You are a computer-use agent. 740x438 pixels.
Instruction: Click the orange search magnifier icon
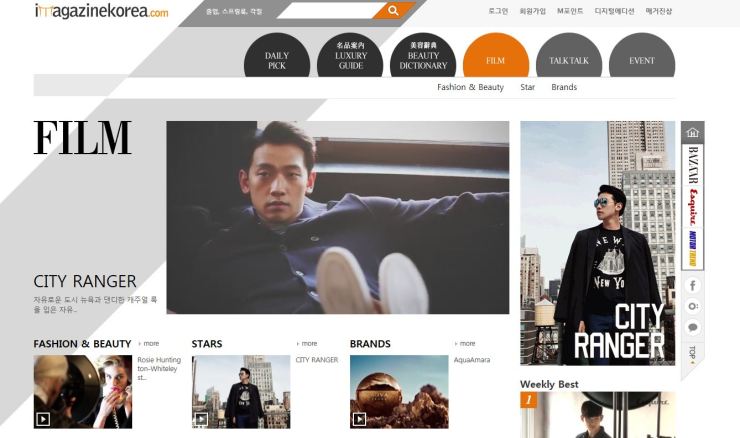[393, 11]
